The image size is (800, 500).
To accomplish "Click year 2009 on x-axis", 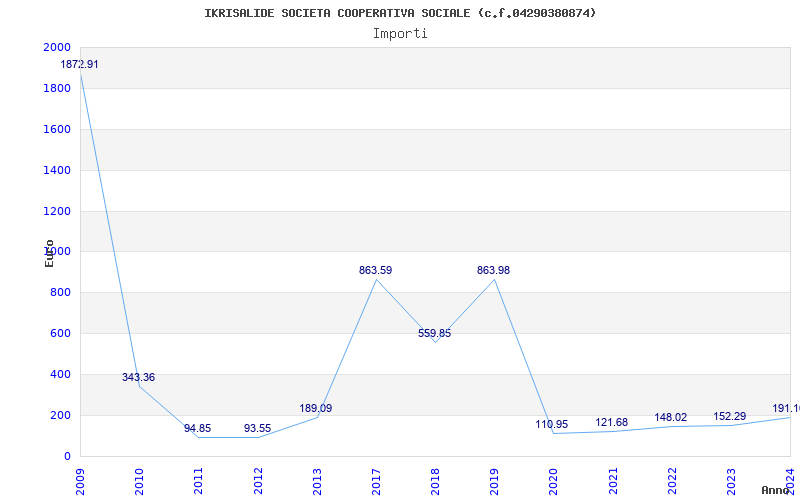I will pos(80,481).
